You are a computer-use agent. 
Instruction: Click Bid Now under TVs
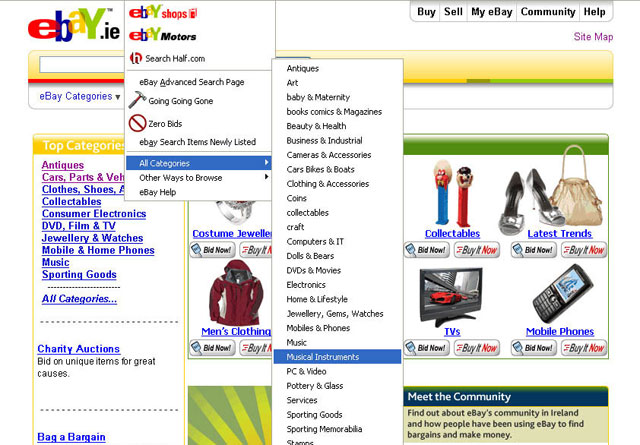click(x=427, y=348)
